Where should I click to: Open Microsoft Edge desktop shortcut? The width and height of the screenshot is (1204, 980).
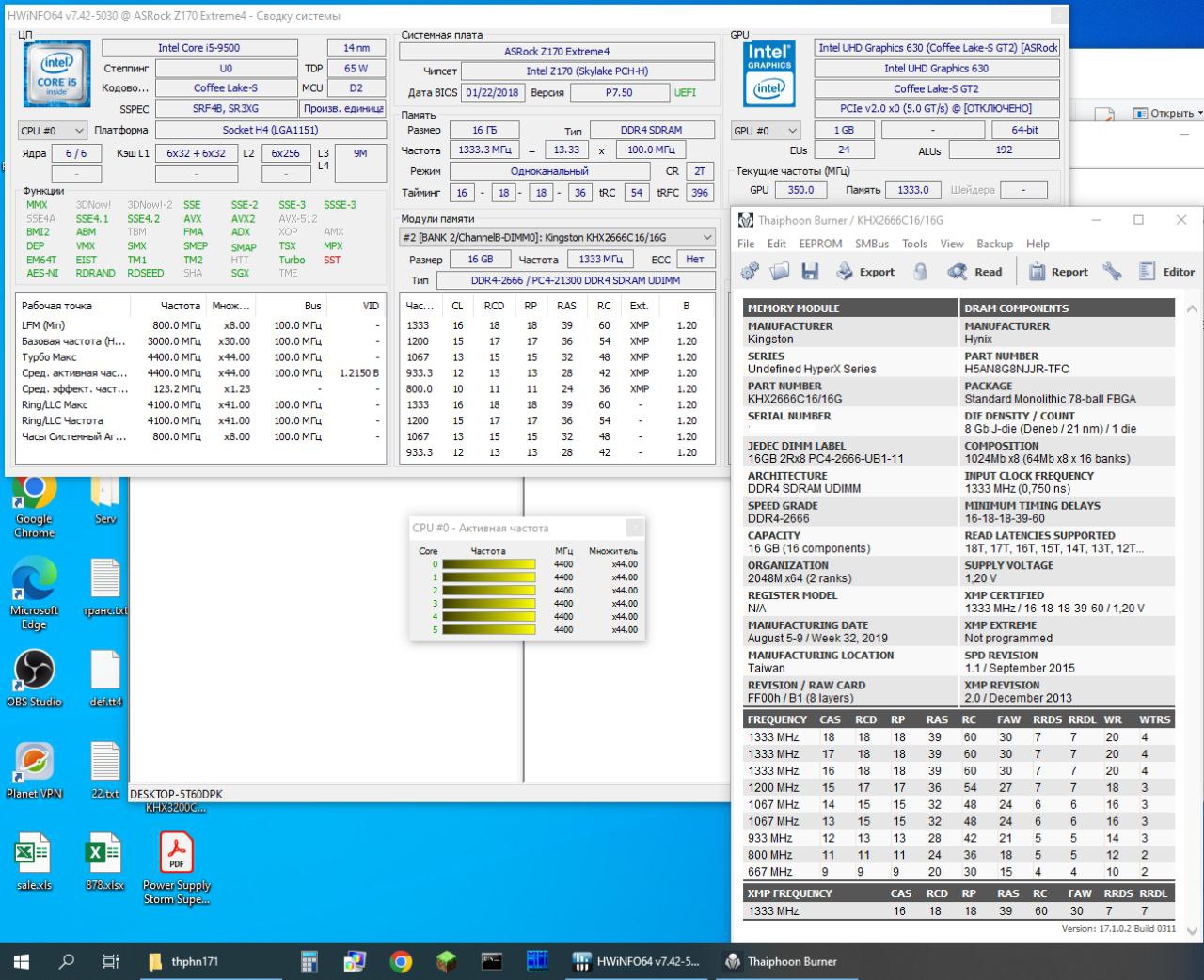(34, 593)
